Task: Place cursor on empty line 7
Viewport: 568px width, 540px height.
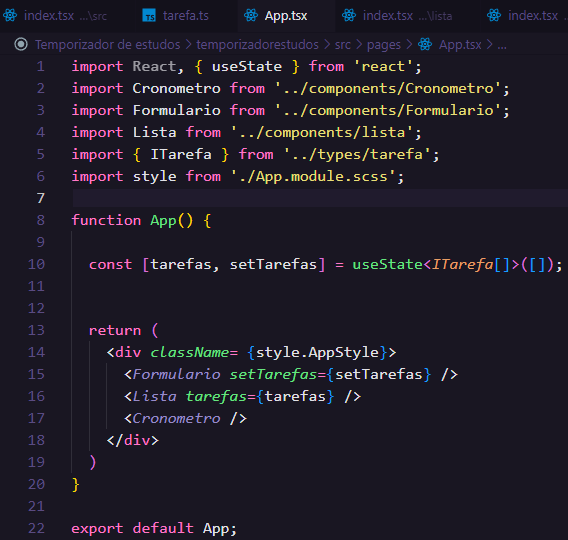Action: tap(320, 198)
